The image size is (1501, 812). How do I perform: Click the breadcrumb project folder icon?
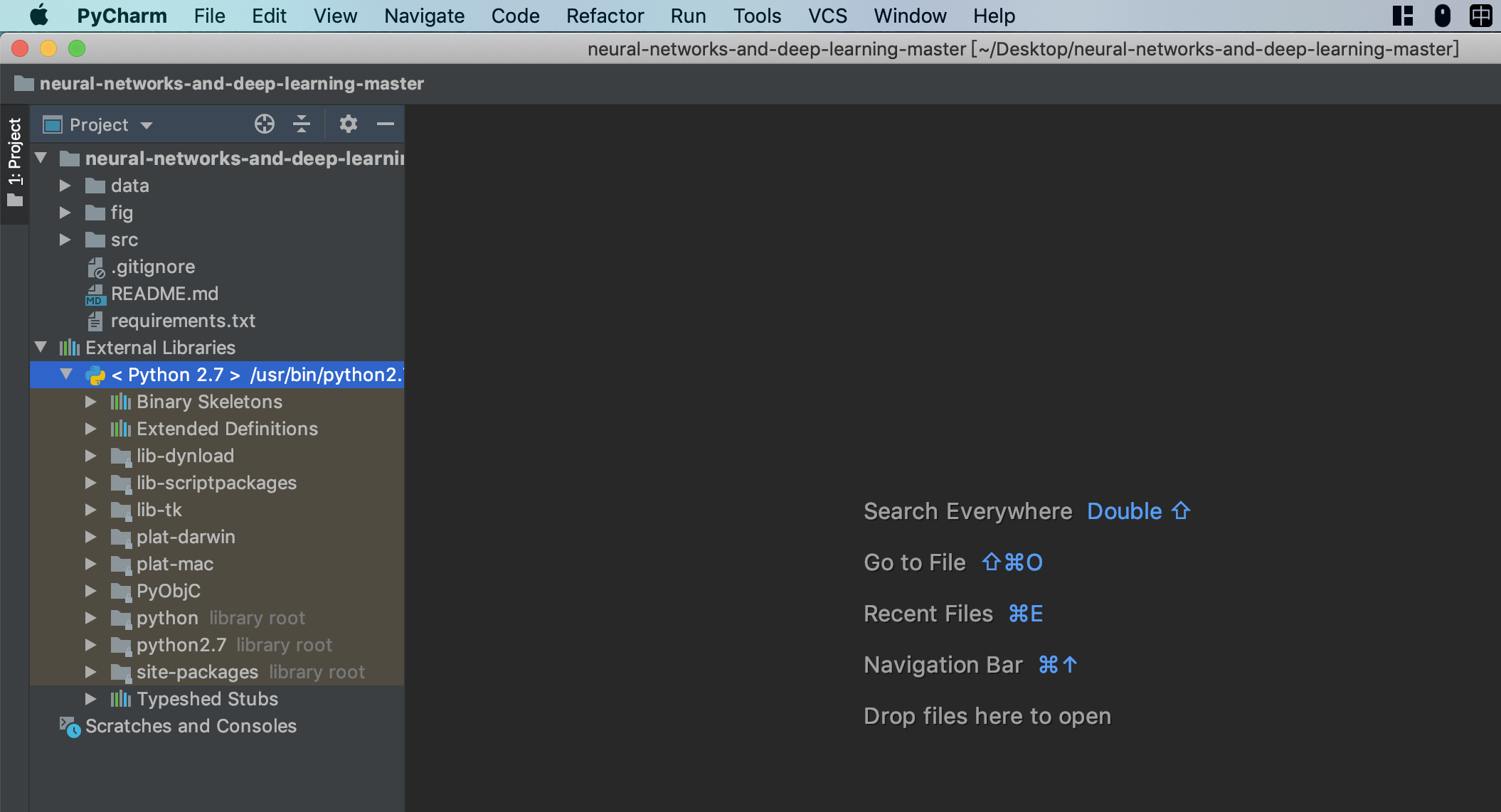tap(24, 84)
